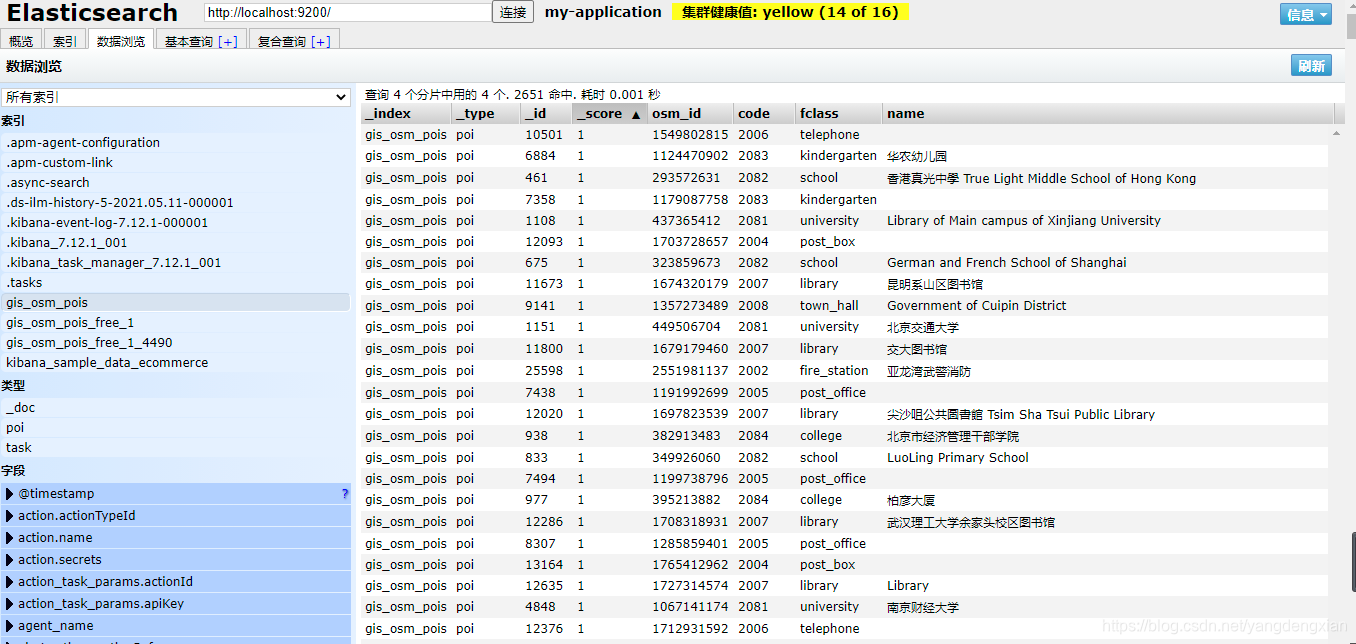Expand the action_task_params.actionId field

10,582
